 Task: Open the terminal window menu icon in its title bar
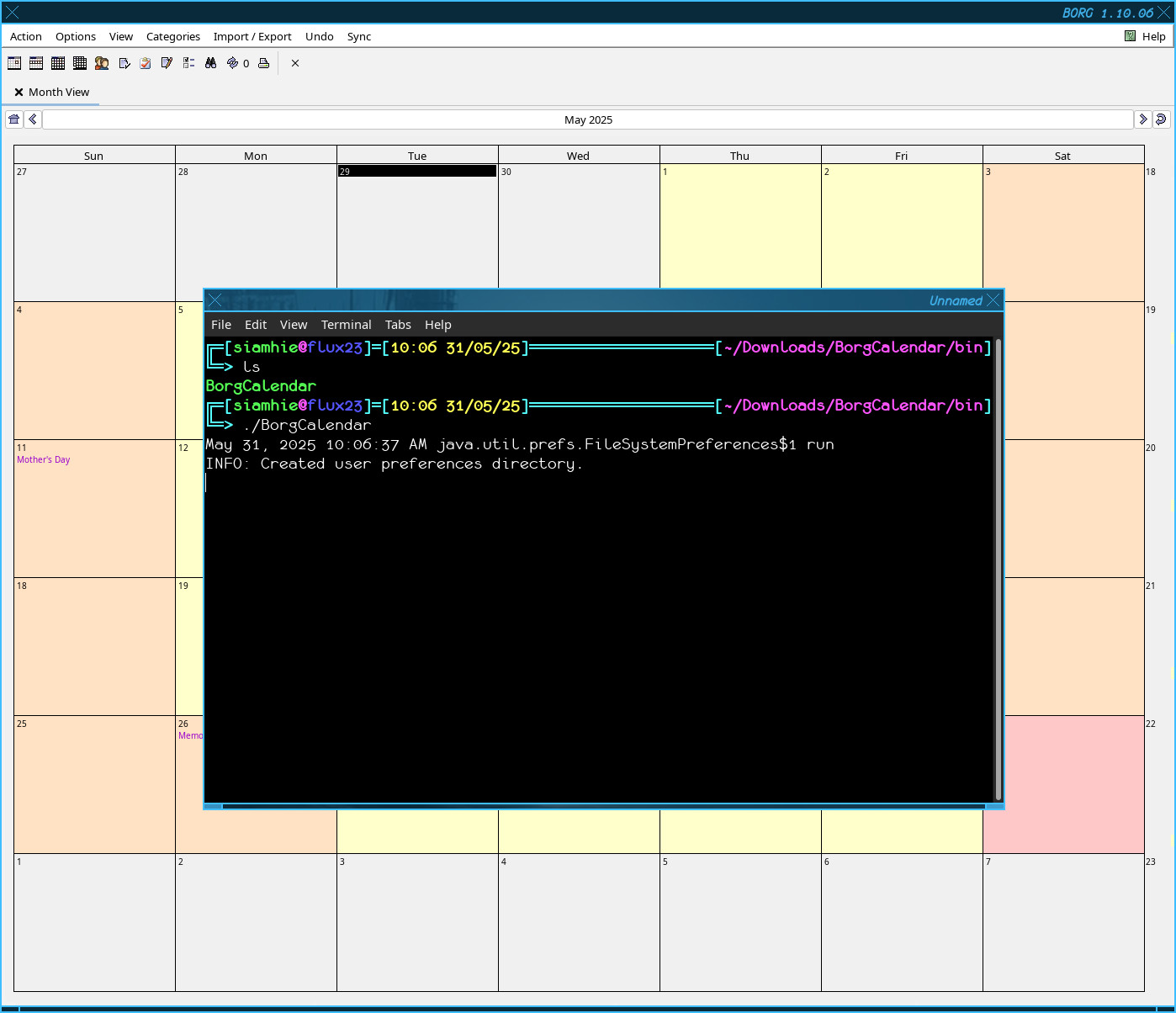pos(215,300)
